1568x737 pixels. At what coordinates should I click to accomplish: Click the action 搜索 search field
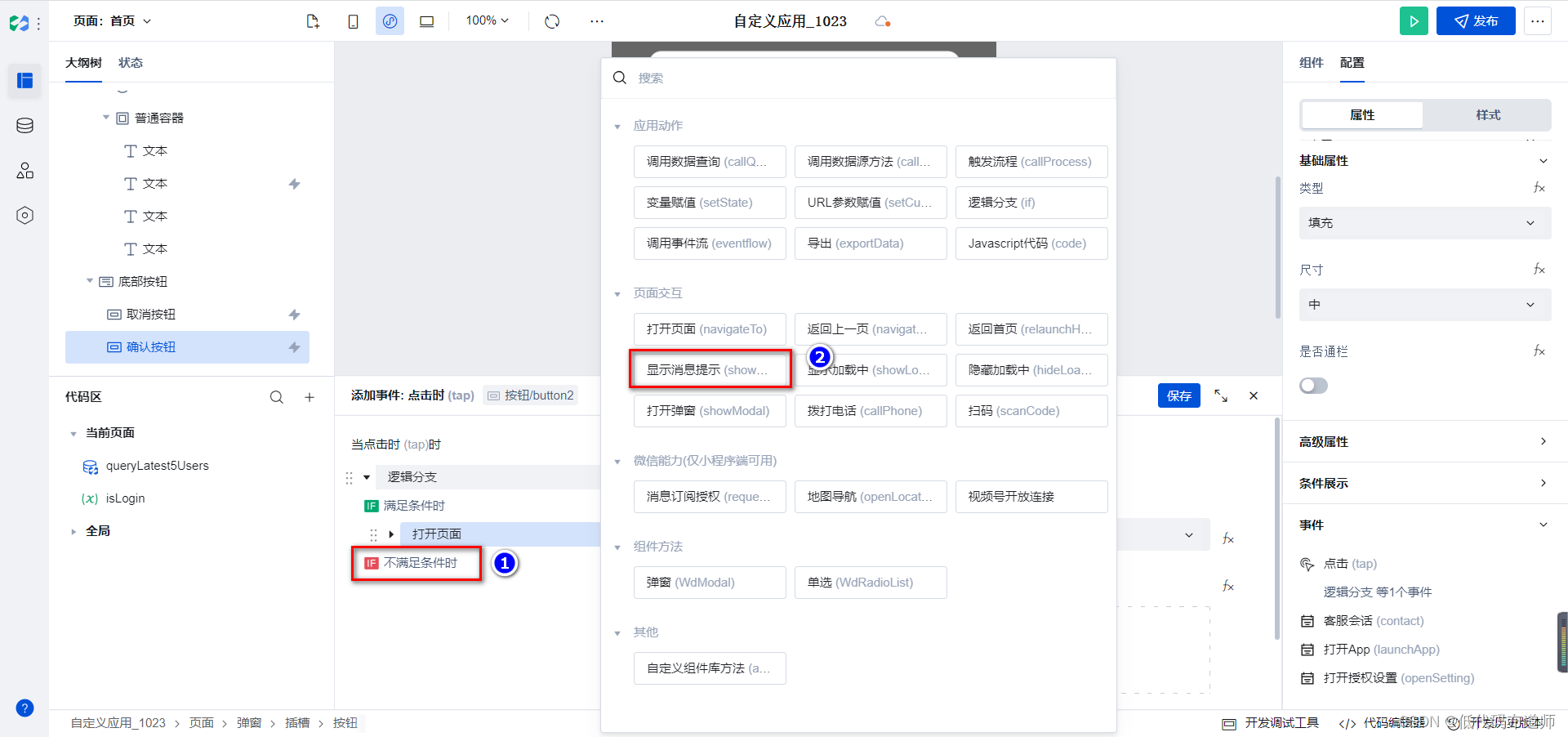(858, 78)
